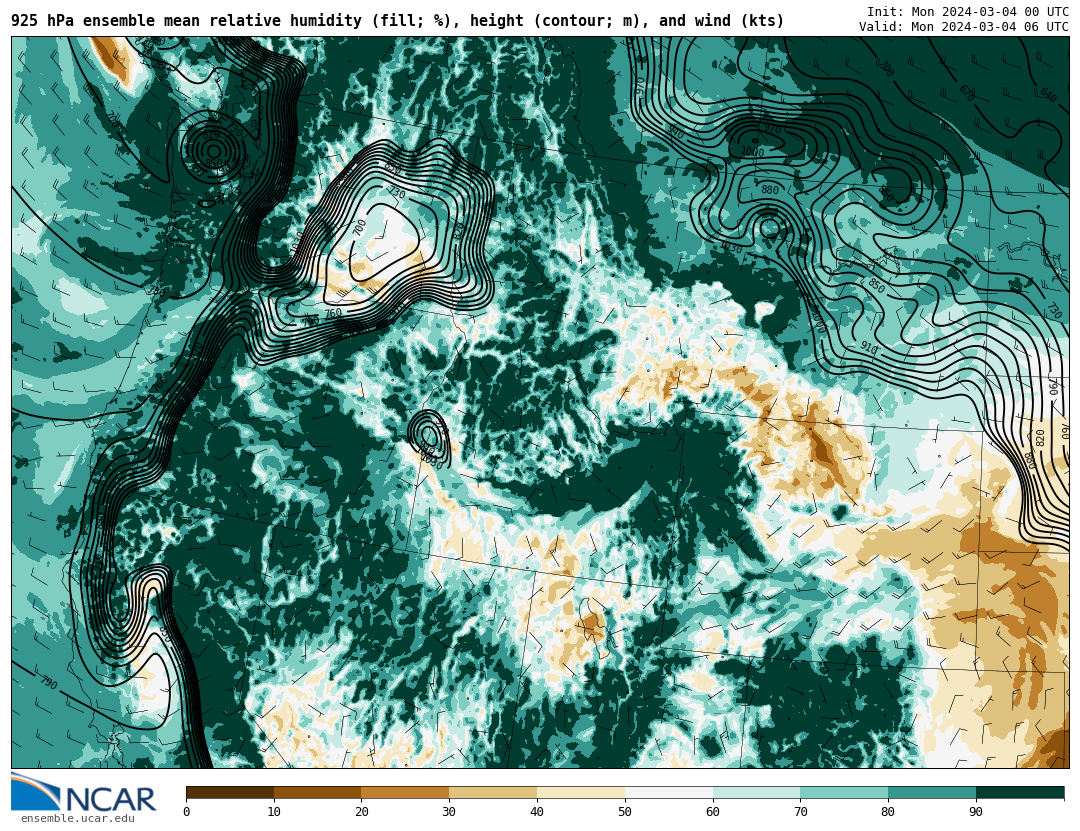The image size is (1080, 831).
Task: Click the 730 contour label in the closed low
Action: [x=397, y=194]
